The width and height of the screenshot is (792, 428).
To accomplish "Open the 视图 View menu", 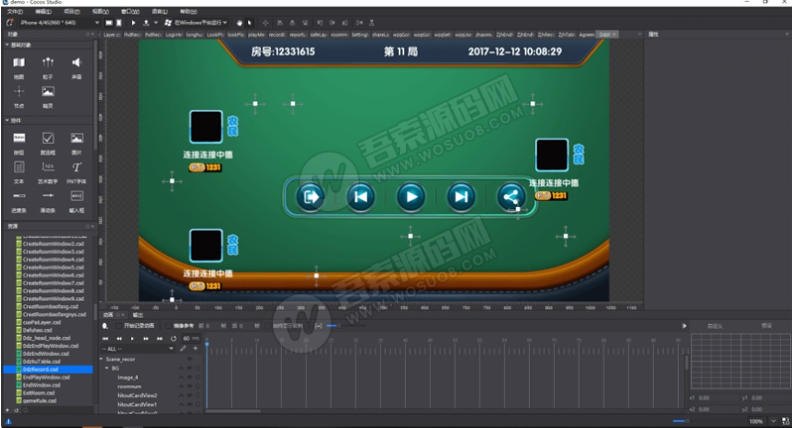I will (100, 11).
